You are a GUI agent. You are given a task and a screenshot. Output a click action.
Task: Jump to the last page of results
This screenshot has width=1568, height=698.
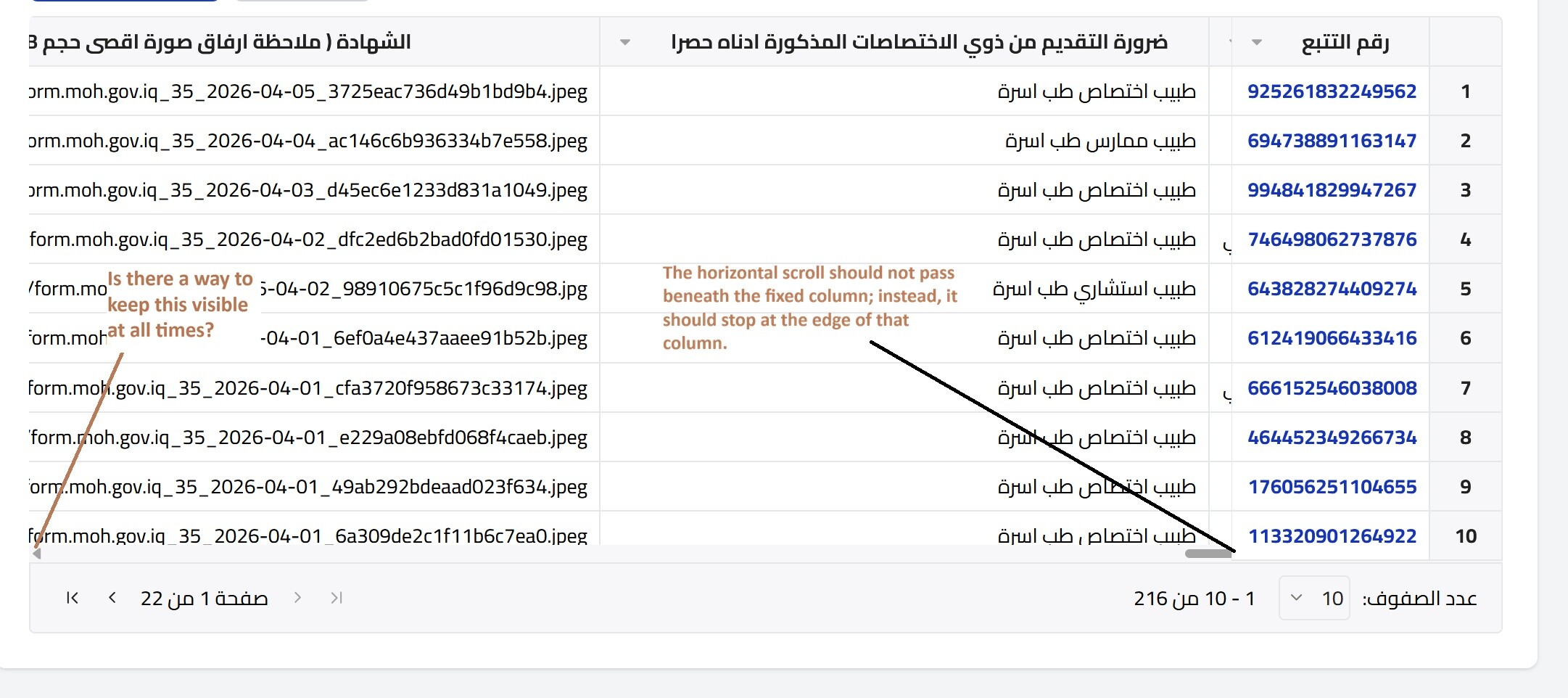pos(72,598)
